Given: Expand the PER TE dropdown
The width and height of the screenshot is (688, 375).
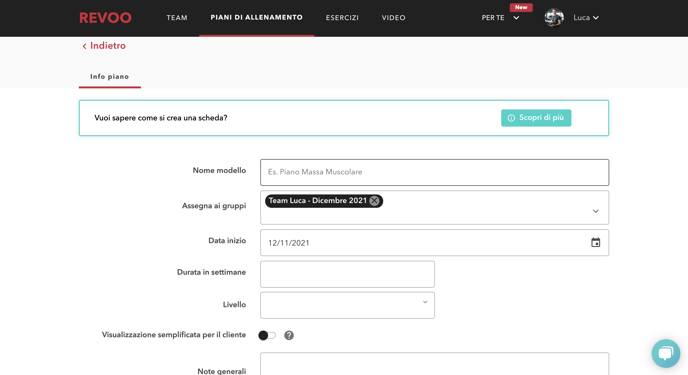Looking at the screenshot, I should pyautogui.click(x=500, y=18).
